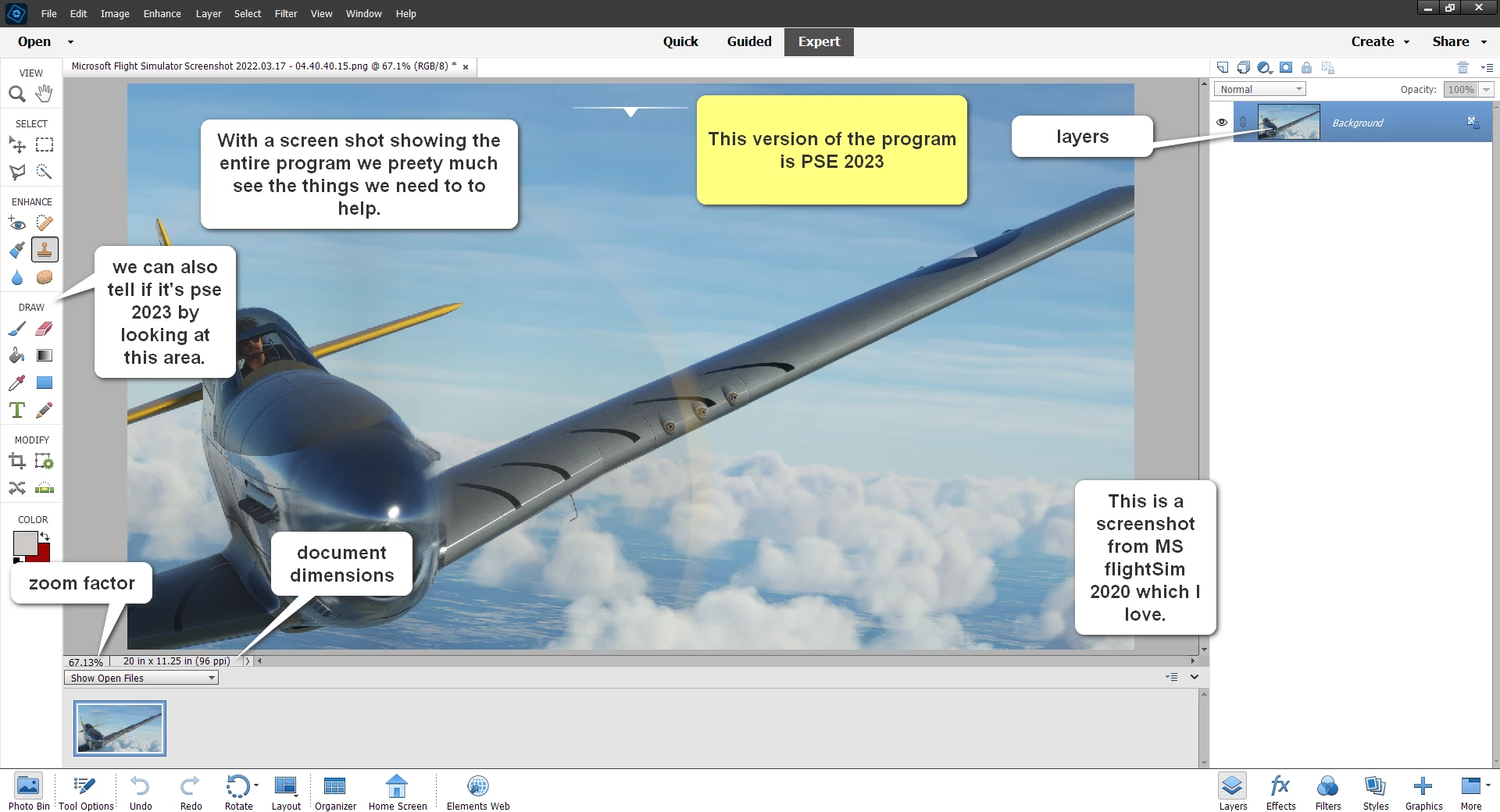This screenshot has height=812, width=1500.
Task: Open the Normal blend mode dropdown
Action: pyautogui.click(x=1259, y=89)
